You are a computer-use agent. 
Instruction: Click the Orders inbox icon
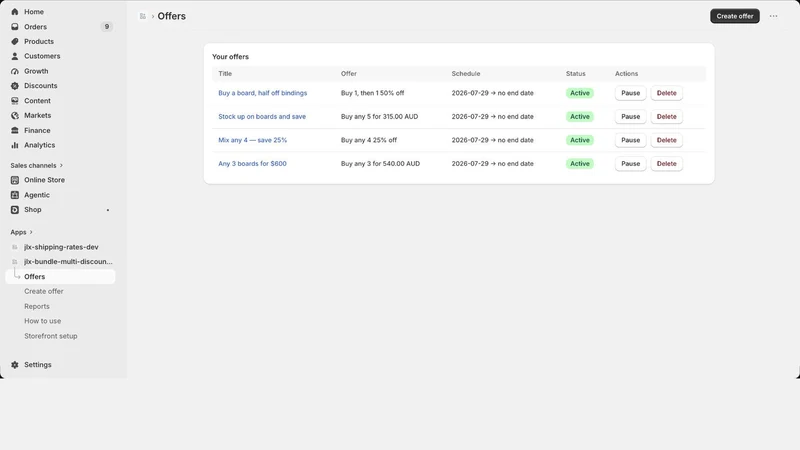pos(15,27)
